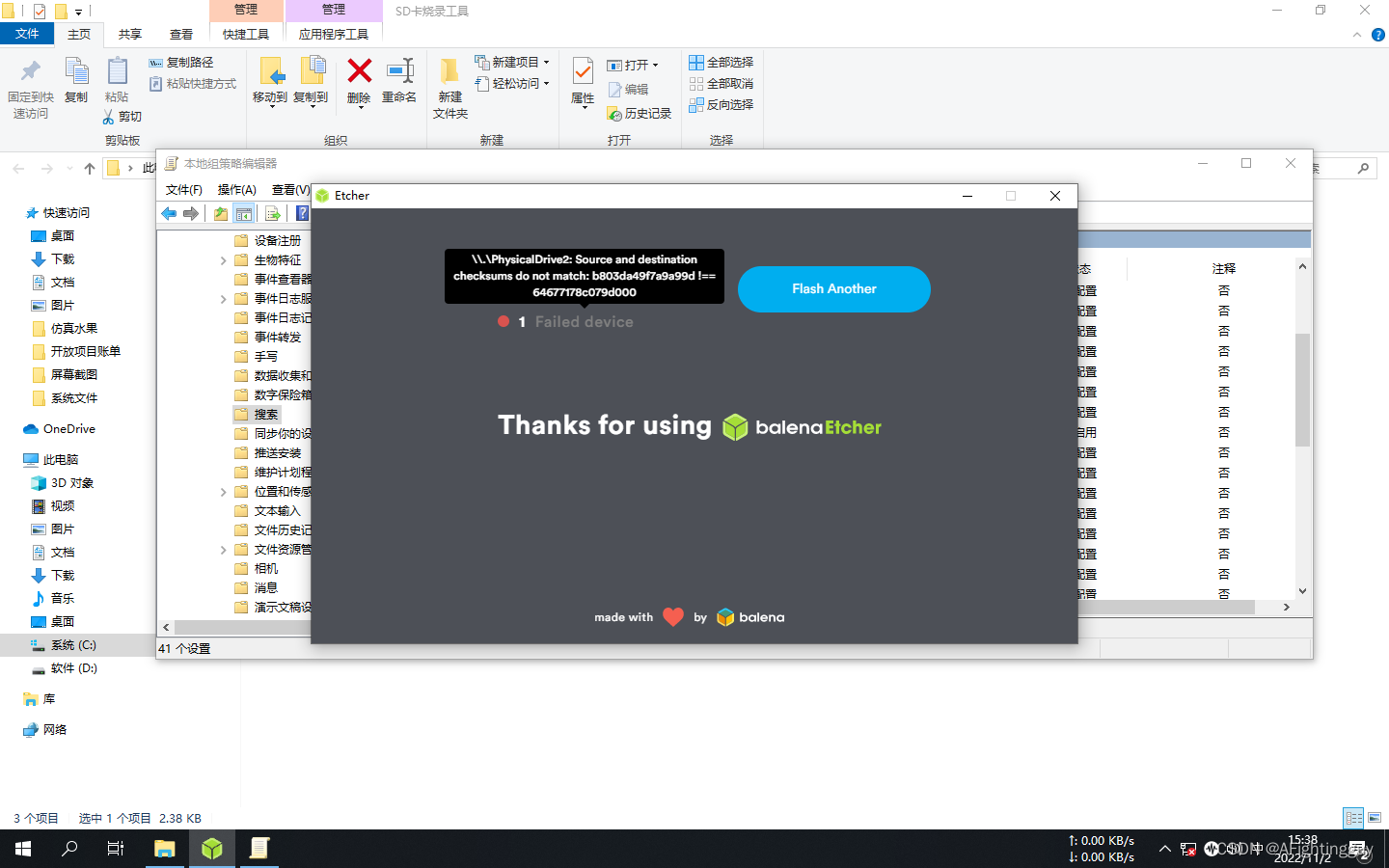Screen dimensions: 1389x868
Task: Click 全部取消 in the ribbon
Action: 722,84
